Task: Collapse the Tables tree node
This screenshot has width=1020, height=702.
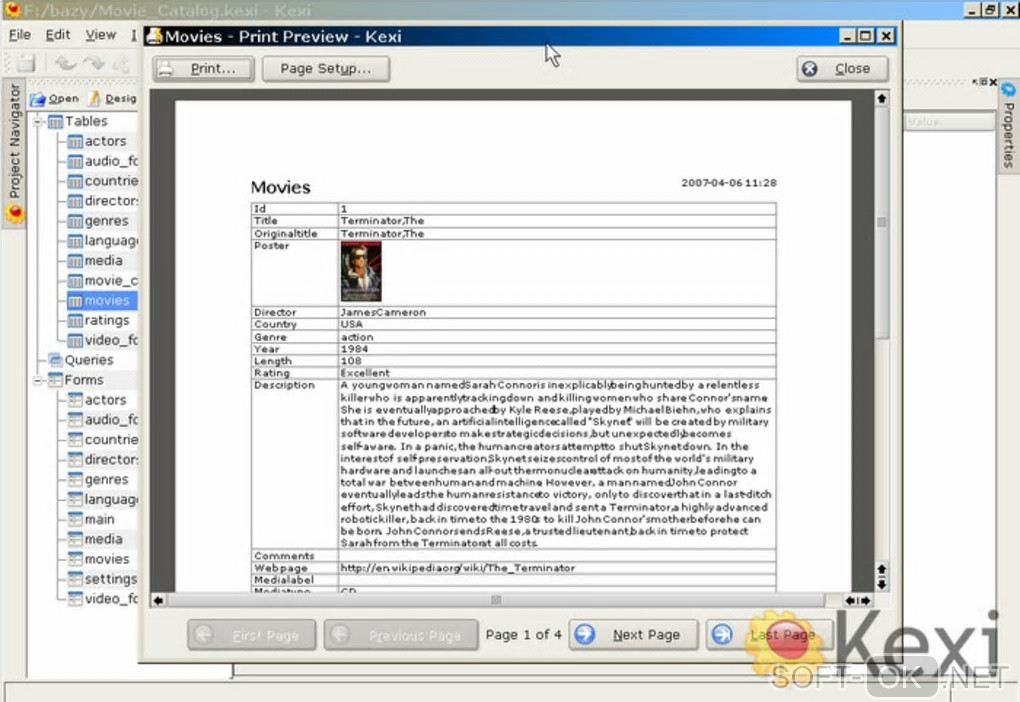Action: pyautogui.click(x=38, y=122)
